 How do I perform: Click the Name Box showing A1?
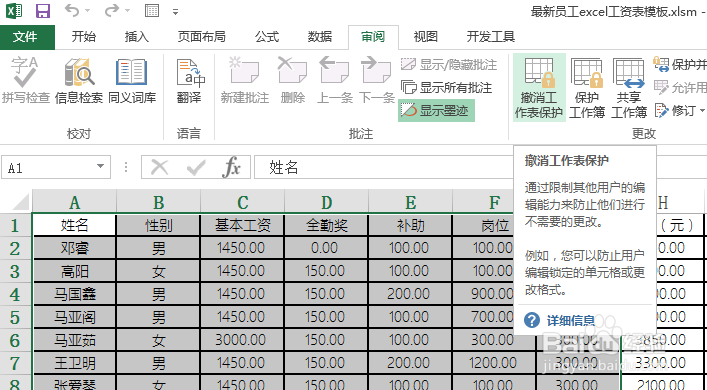pyautogui.click(x=49, y=167)
